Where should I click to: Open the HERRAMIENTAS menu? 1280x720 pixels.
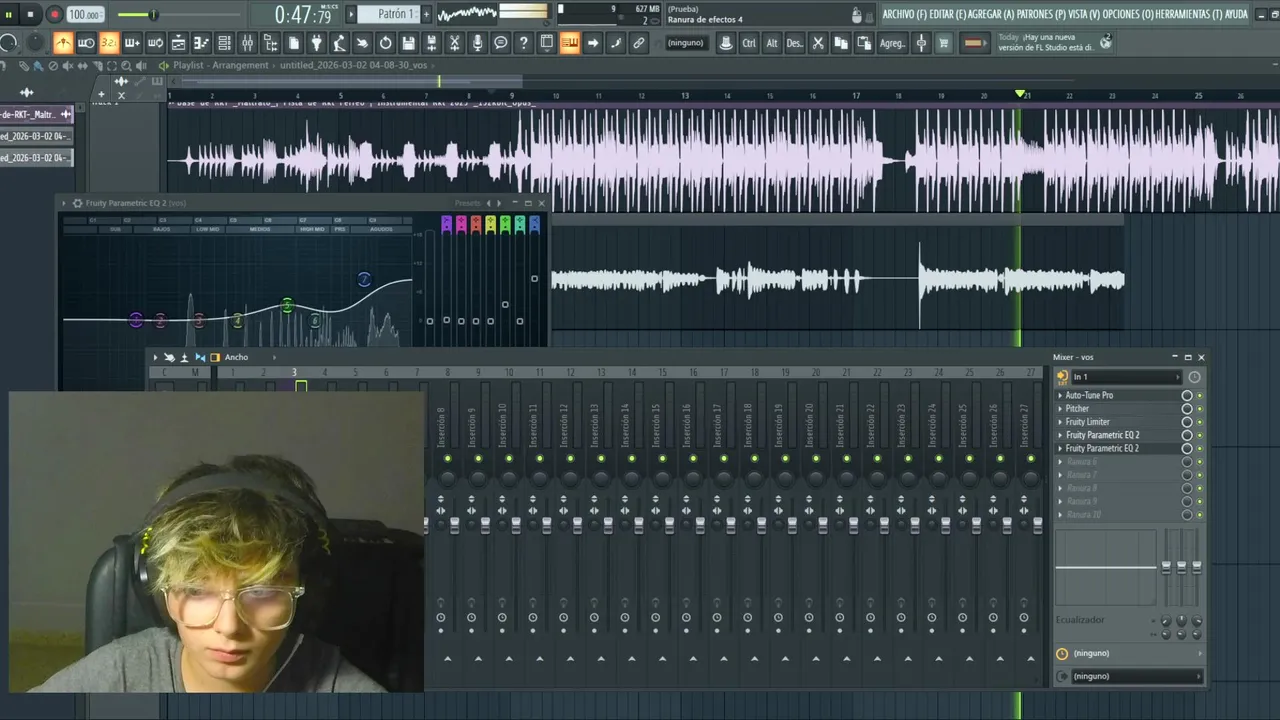click(x=1188, y=14)
